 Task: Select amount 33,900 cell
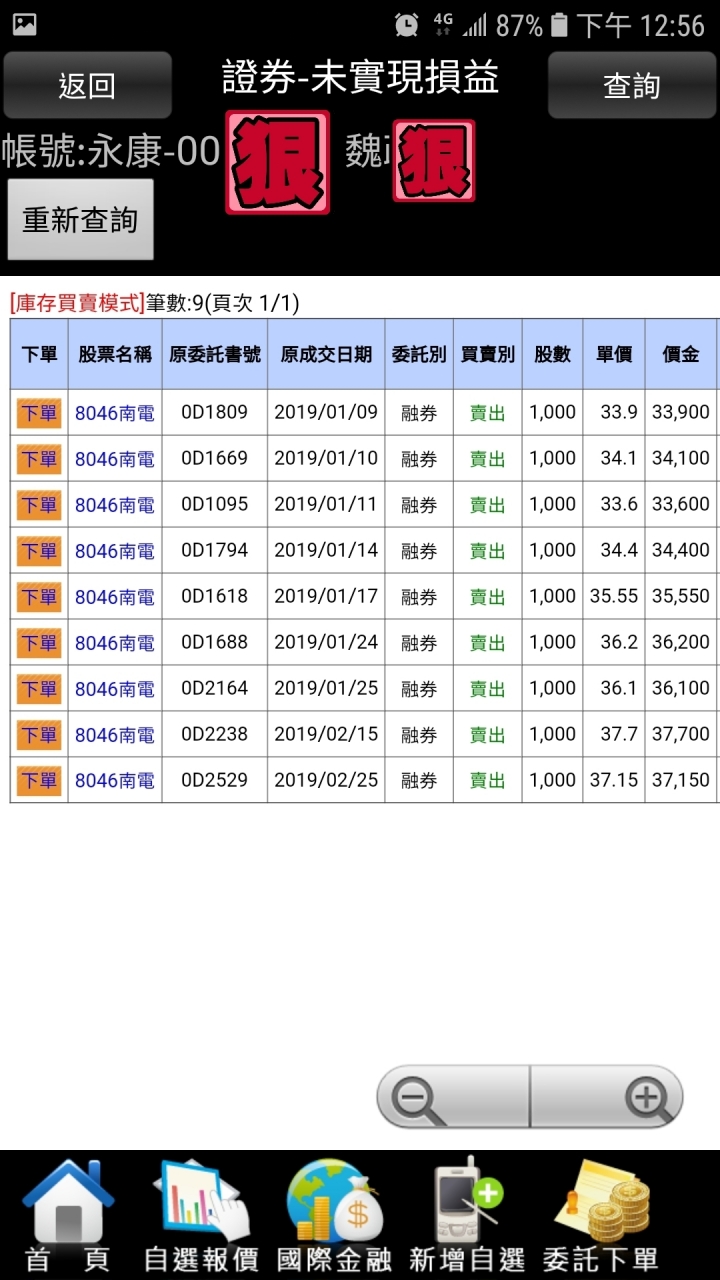tap(681, 412)
